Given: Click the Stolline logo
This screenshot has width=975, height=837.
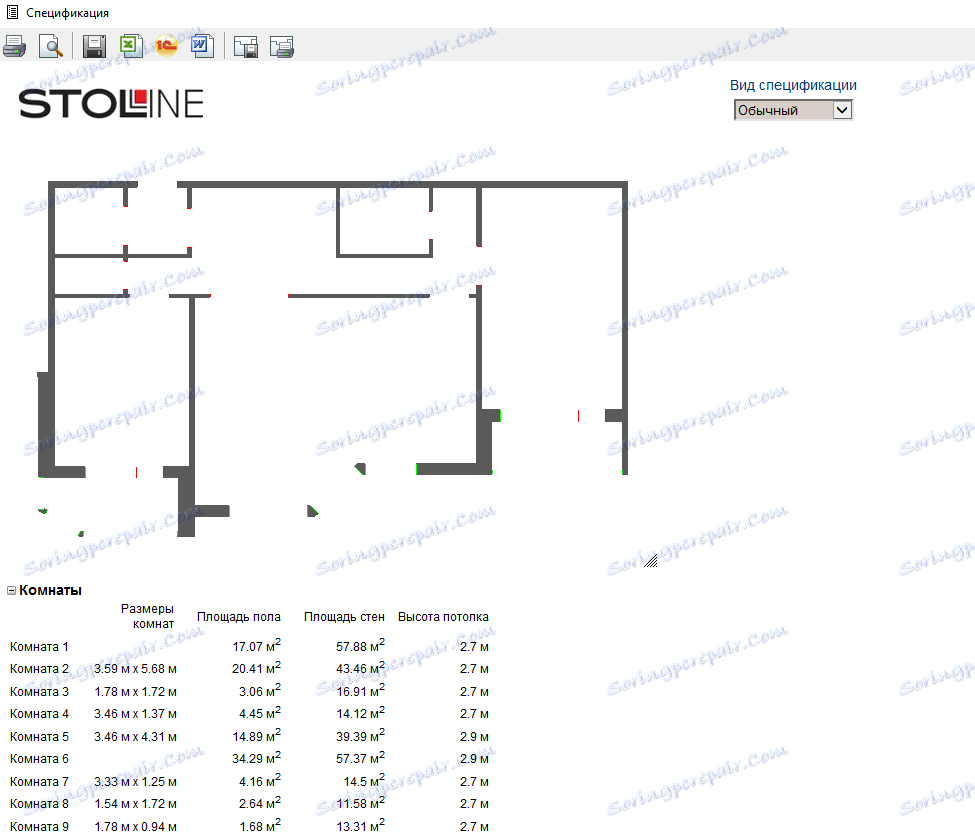Looking at the screenshot, I should click(x=111, y=104).
